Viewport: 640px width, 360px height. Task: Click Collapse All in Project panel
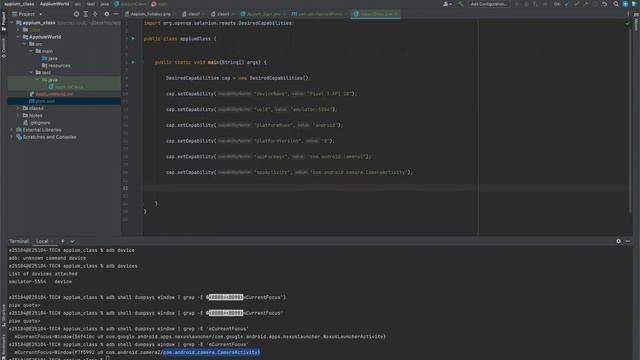(x=95, y=14)
